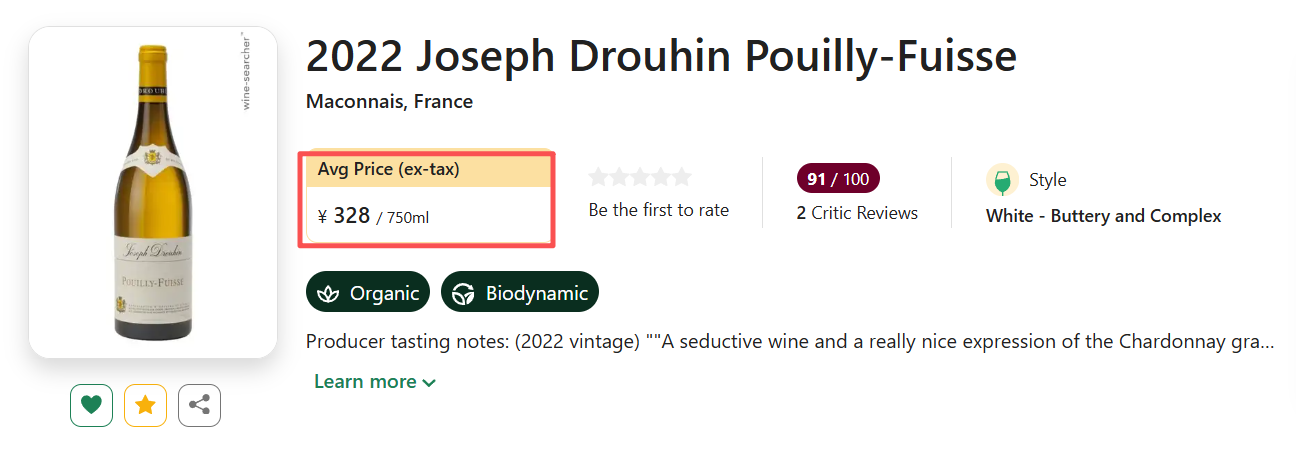Rate the wine with the fifth star
Viewport: 1296px width, 455px height.
point(682,178)
